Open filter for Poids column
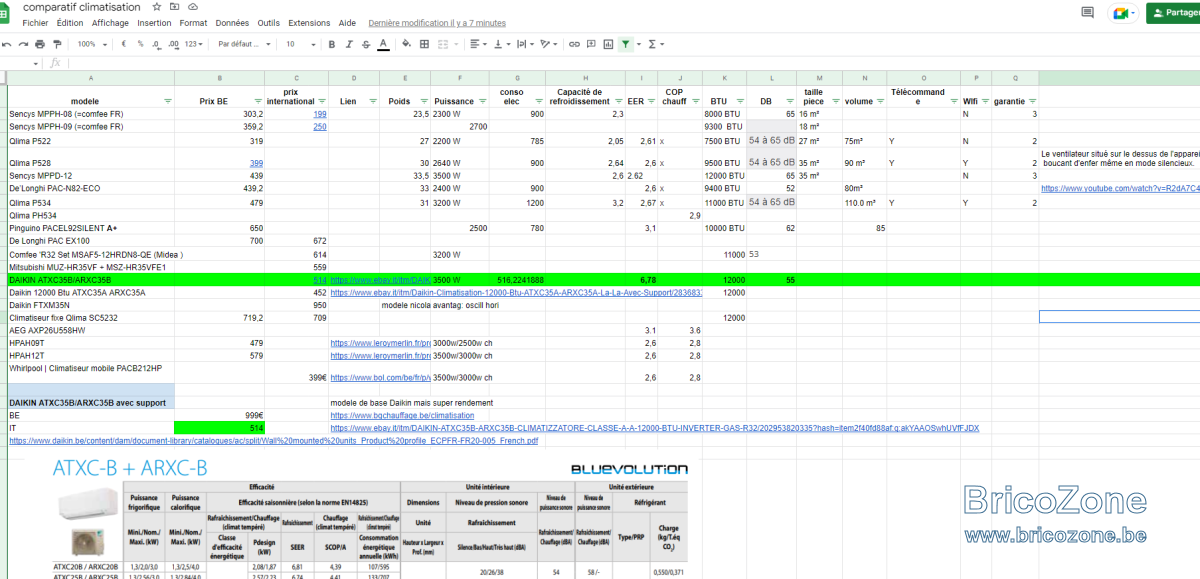 (422, 101)
